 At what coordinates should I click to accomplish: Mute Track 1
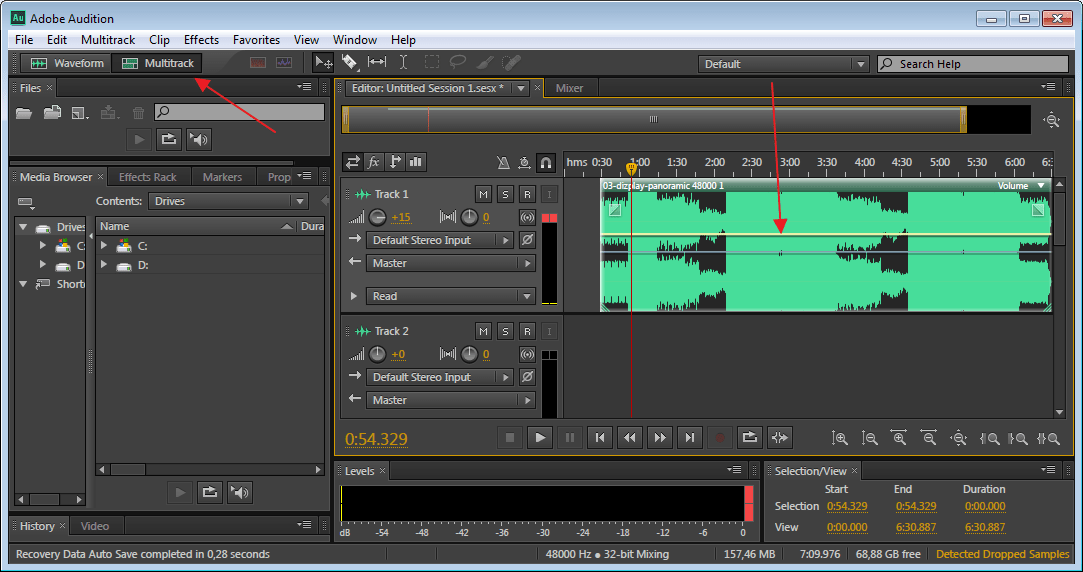click(484, 193)
